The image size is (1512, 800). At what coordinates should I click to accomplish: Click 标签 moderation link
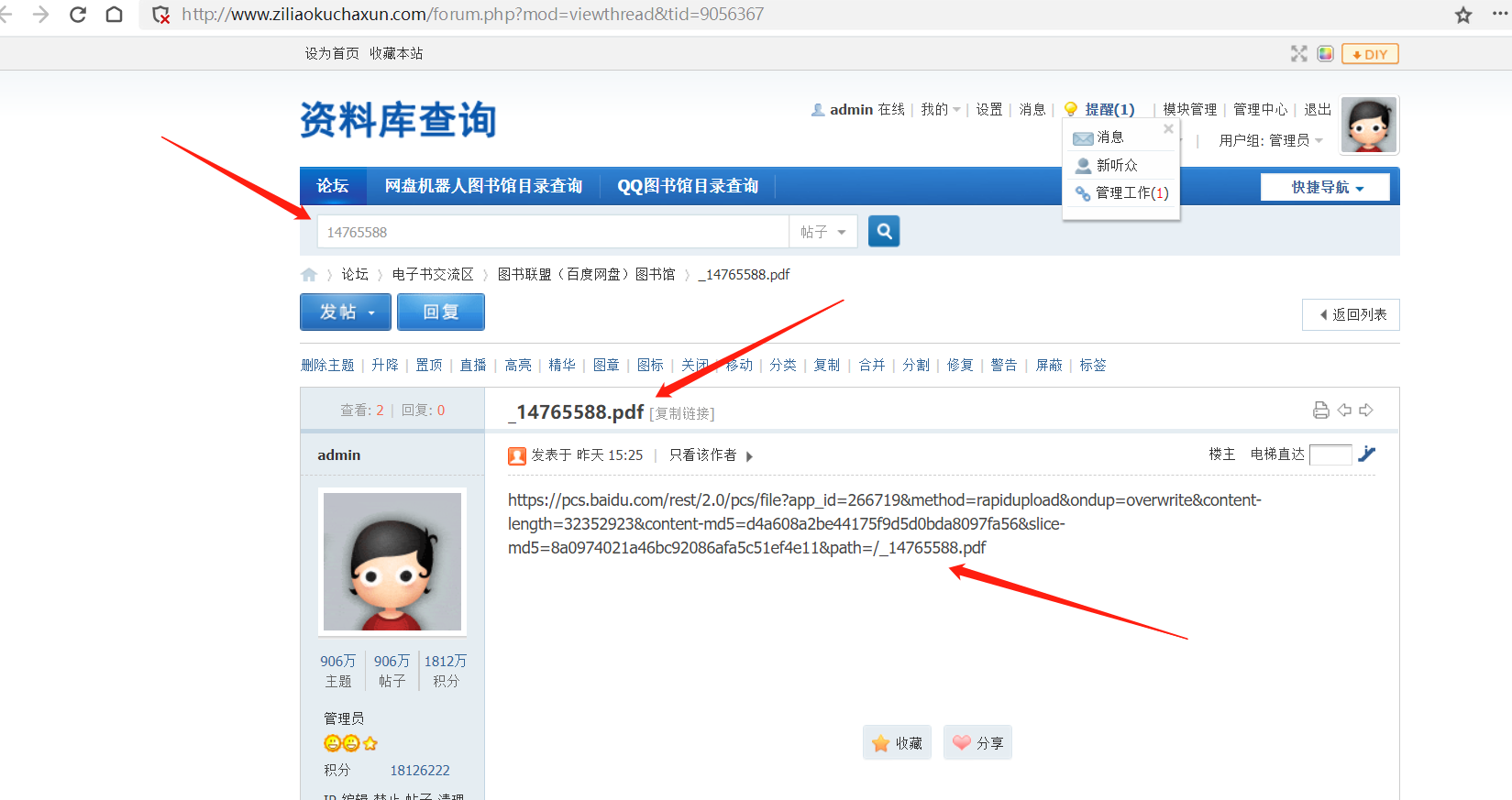(1093, 365)
